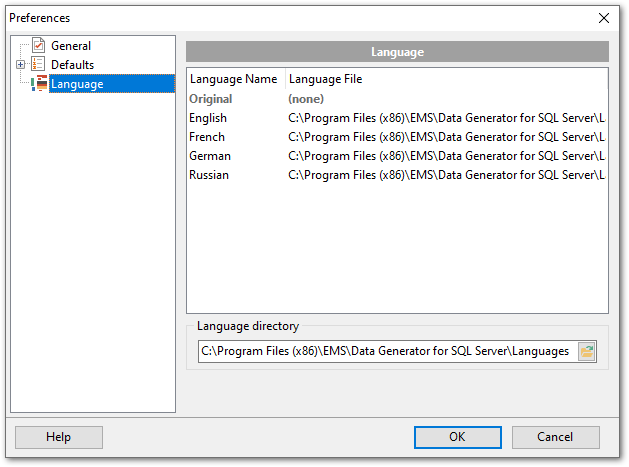Click into the Language directory path field
Screen dimensions: 629x467
pyautogui.click(x=385, y=351)
